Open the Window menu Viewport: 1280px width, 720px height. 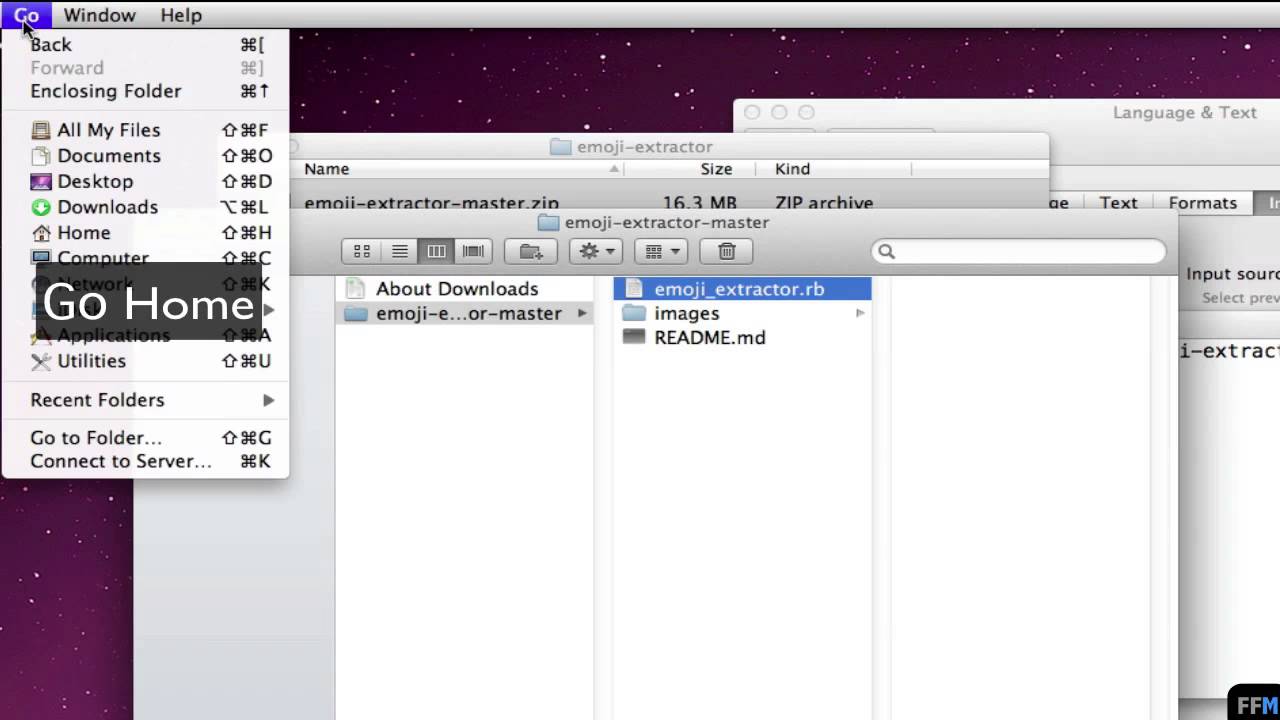[99, 15]
